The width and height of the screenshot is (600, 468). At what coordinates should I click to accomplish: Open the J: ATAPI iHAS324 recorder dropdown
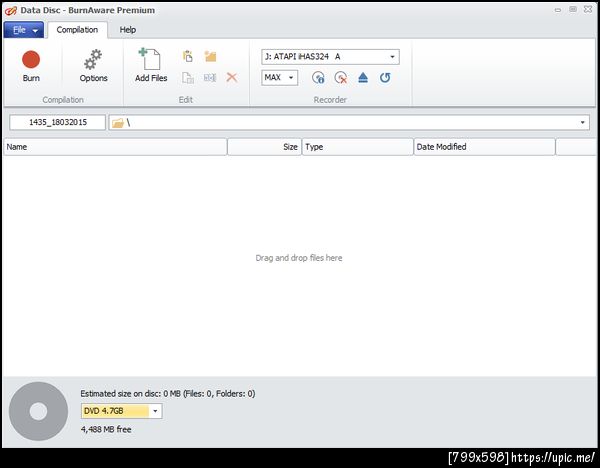point(330,57)
